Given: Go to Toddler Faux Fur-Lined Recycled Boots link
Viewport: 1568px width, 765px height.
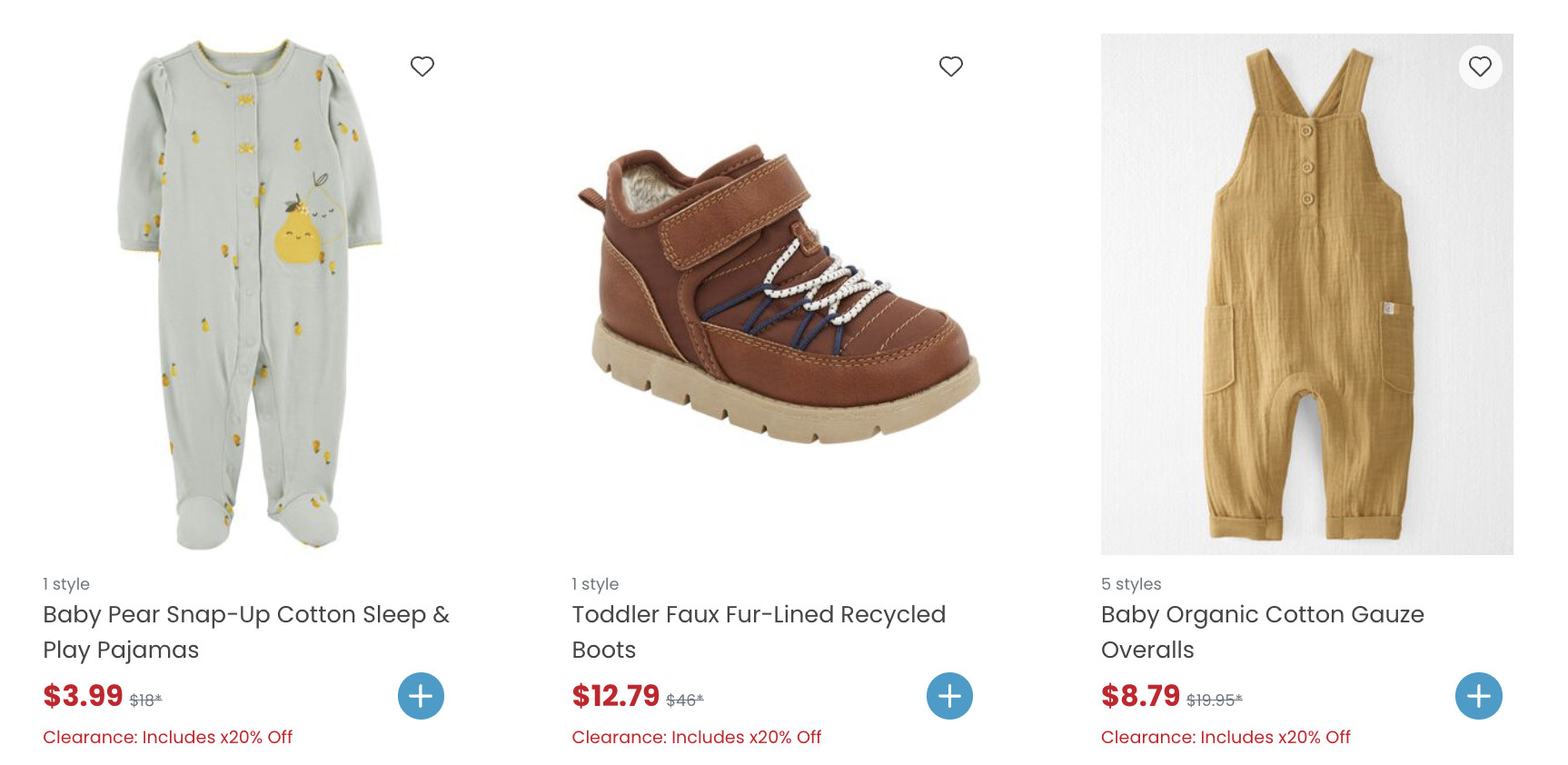Looking at the screenshot, I should tap(759, 631).
